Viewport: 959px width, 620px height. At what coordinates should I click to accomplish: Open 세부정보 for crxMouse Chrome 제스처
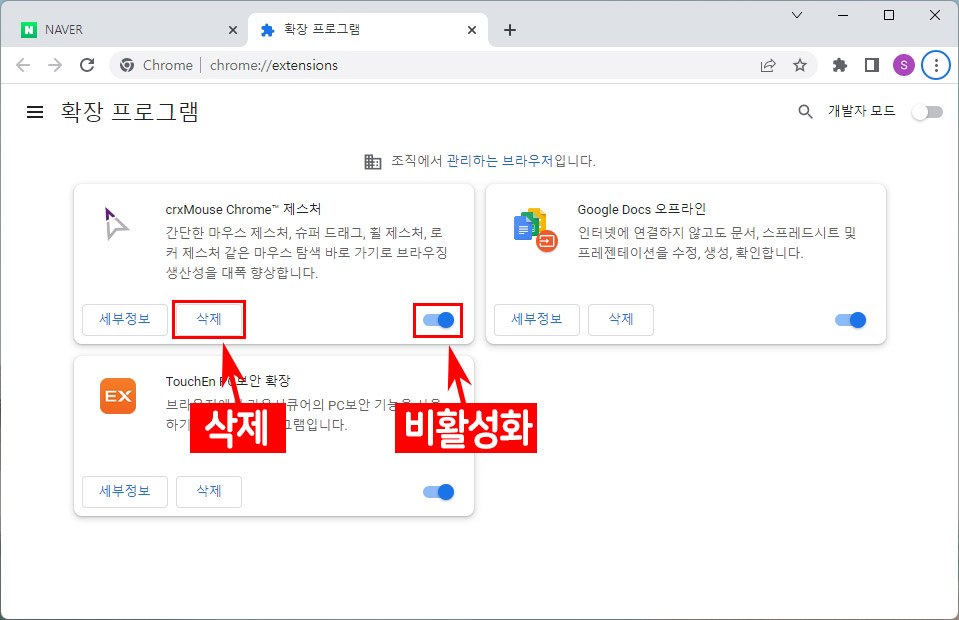coord(125,319)
